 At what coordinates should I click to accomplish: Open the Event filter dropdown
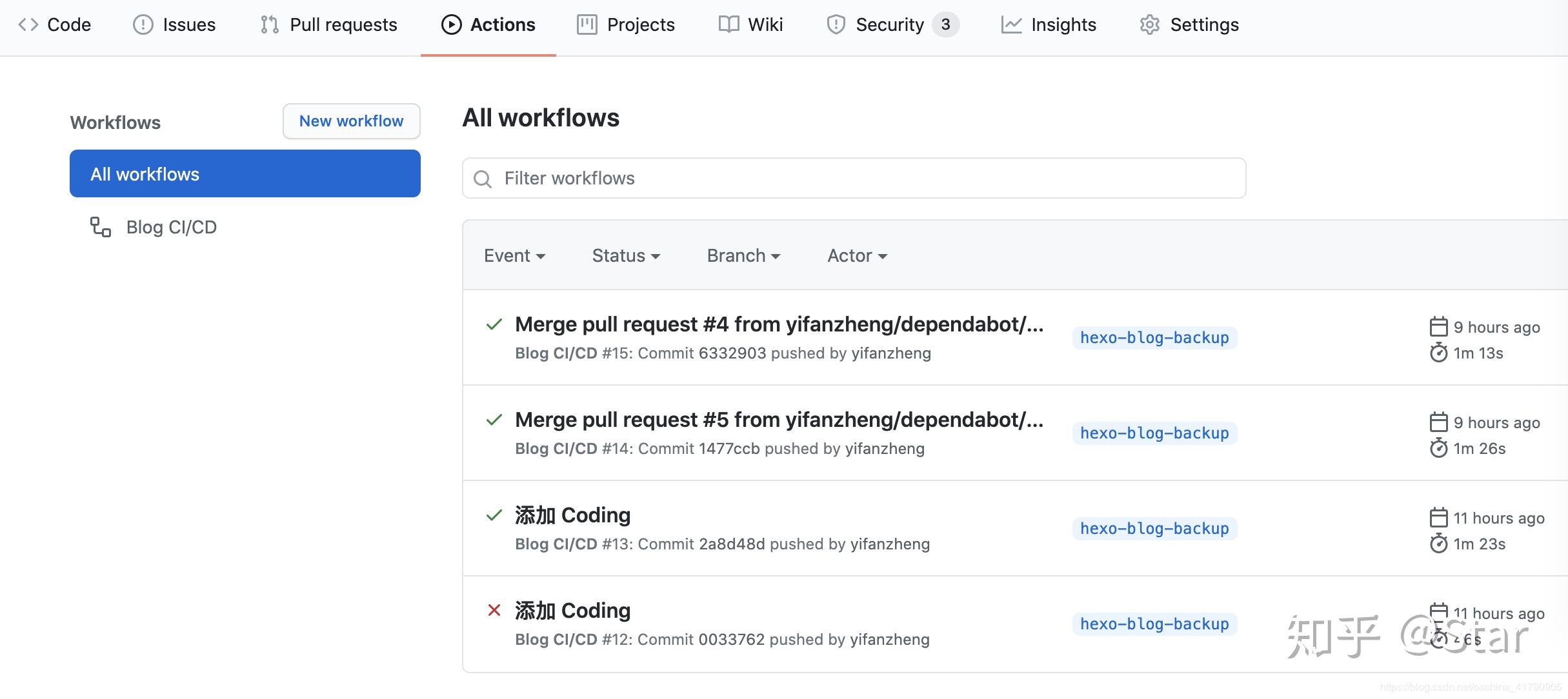(514, 255)
